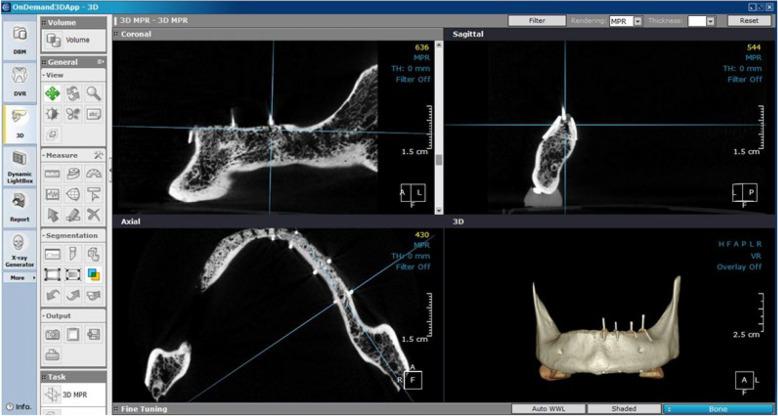The width and height of the screenshot is (778, 416).
Task: Toggle the Shaded rendering mode
Action: coord(623,409)
